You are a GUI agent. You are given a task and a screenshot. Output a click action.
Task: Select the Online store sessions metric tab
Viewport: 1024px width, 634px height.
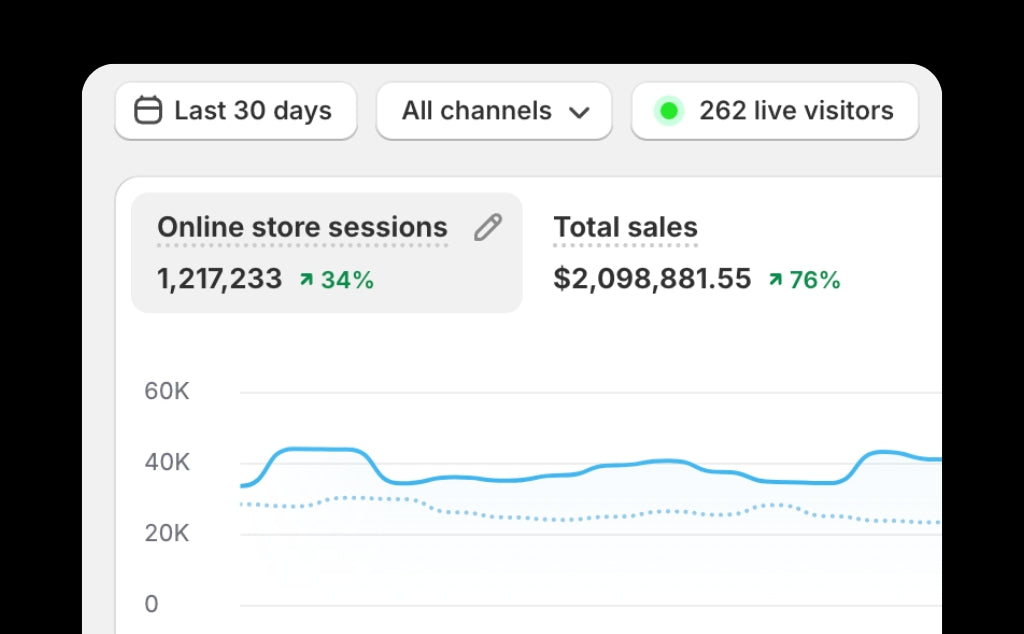(302, 228)
